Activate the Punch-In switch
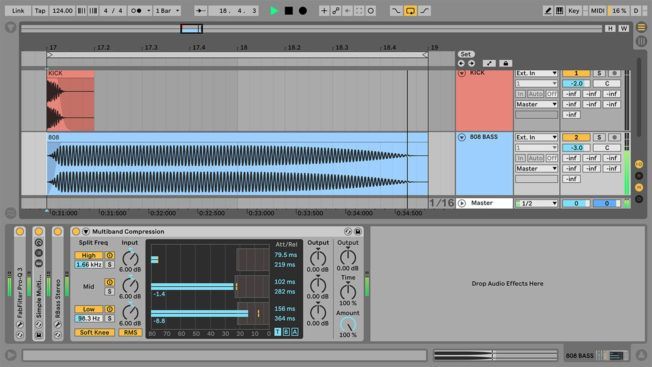Image resolution: width=652 pixels, height=367 pixels. (x=396, y=11)
